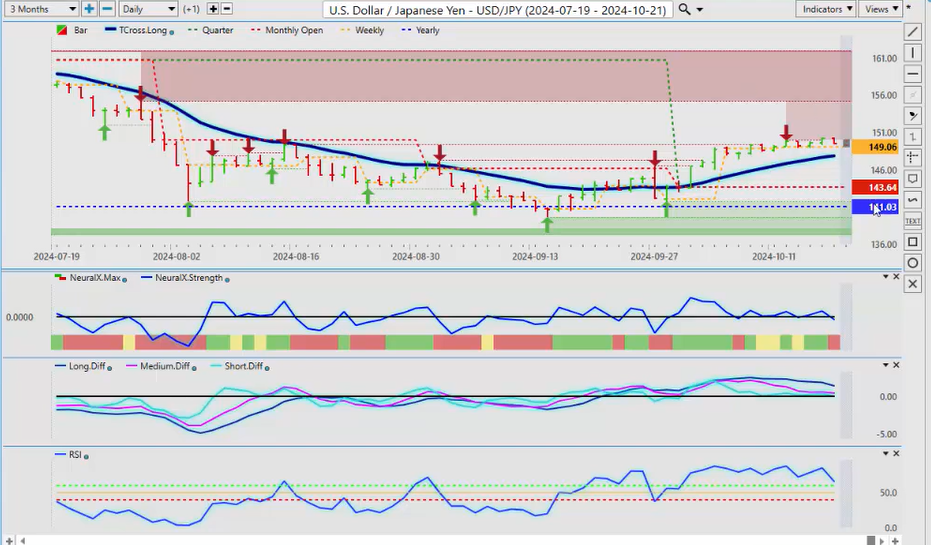
Task: Select the comment callout tool
Action: [913, 179]
